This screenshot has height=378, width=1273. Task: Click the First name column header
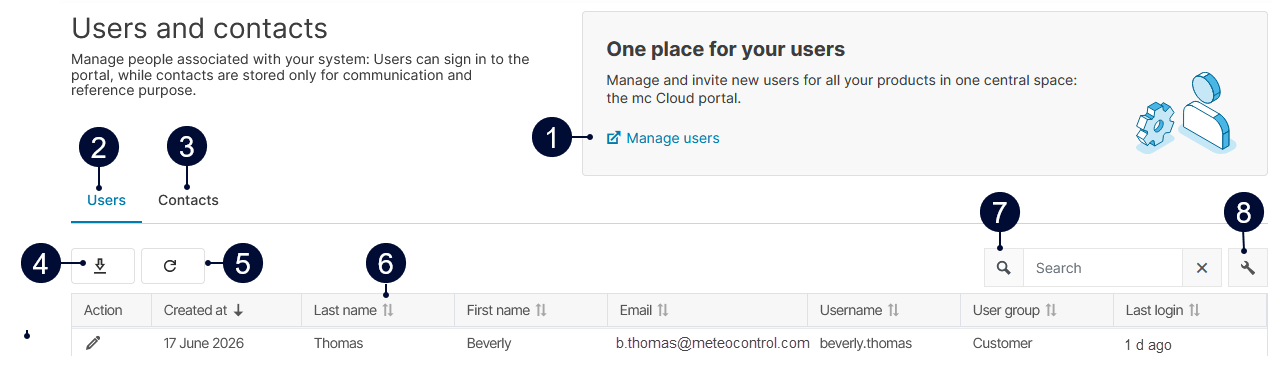click(531, 311)
